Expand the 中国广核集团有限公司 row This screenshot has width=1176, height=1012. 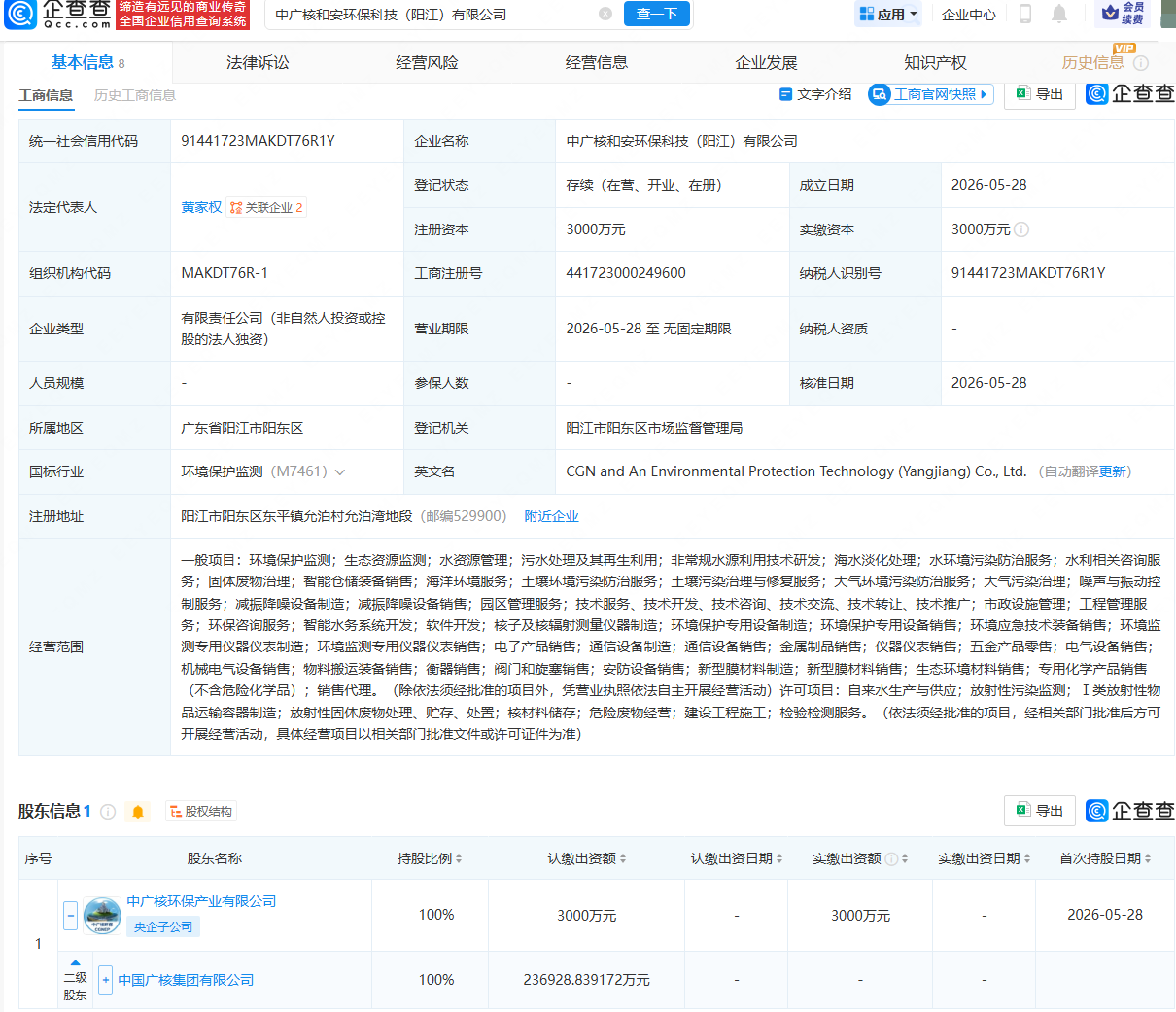pos(106,980)
